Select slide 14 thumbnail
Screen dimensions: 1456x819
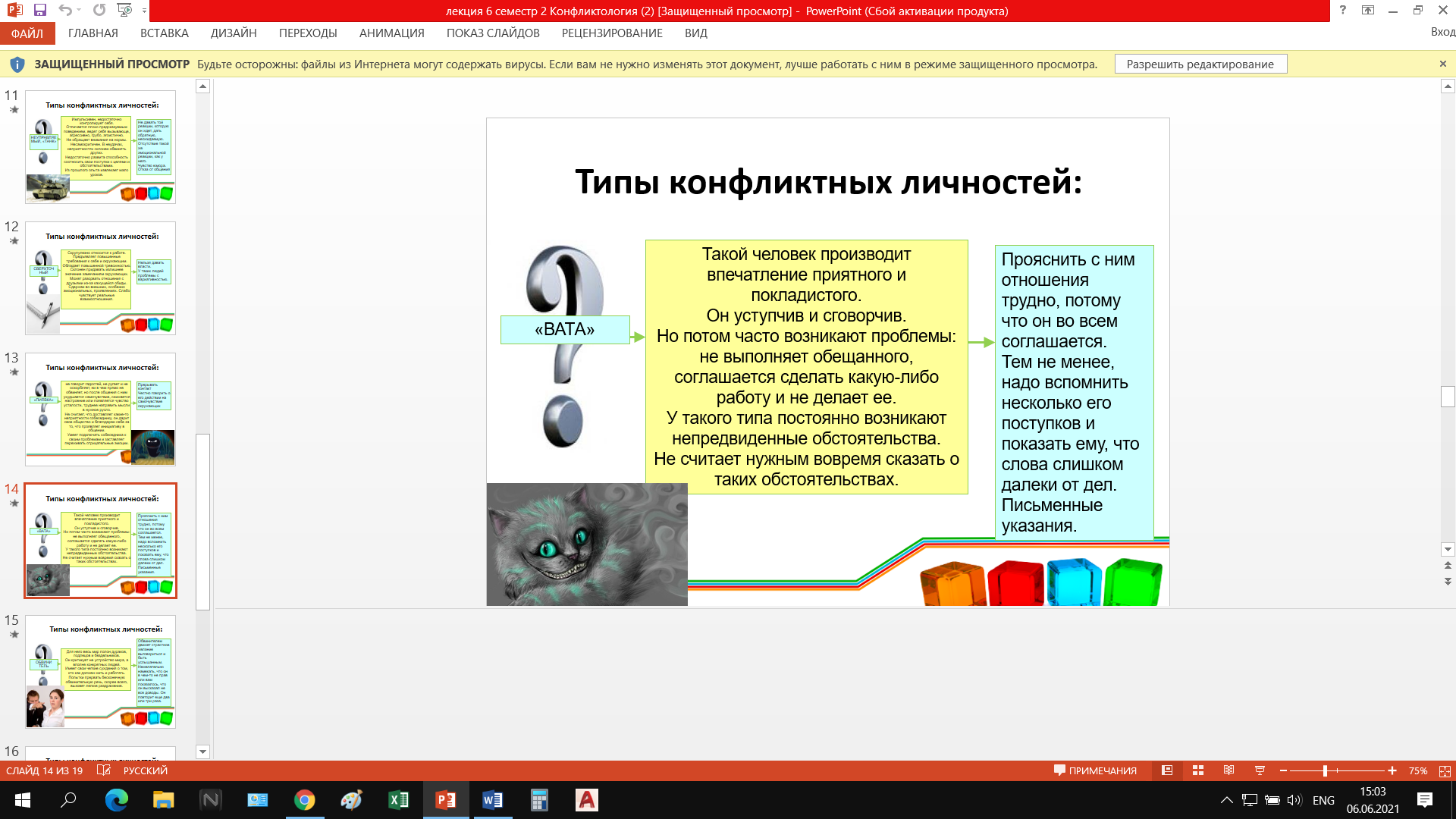pos(100,541)
